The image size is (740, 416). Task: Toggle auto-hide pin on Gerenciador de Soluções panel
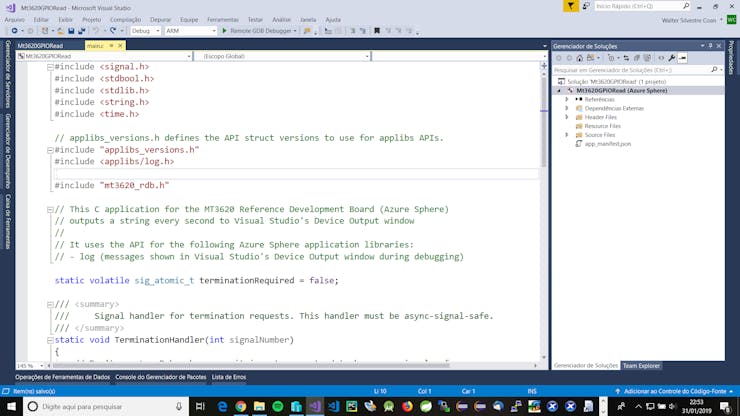(710, 46)
